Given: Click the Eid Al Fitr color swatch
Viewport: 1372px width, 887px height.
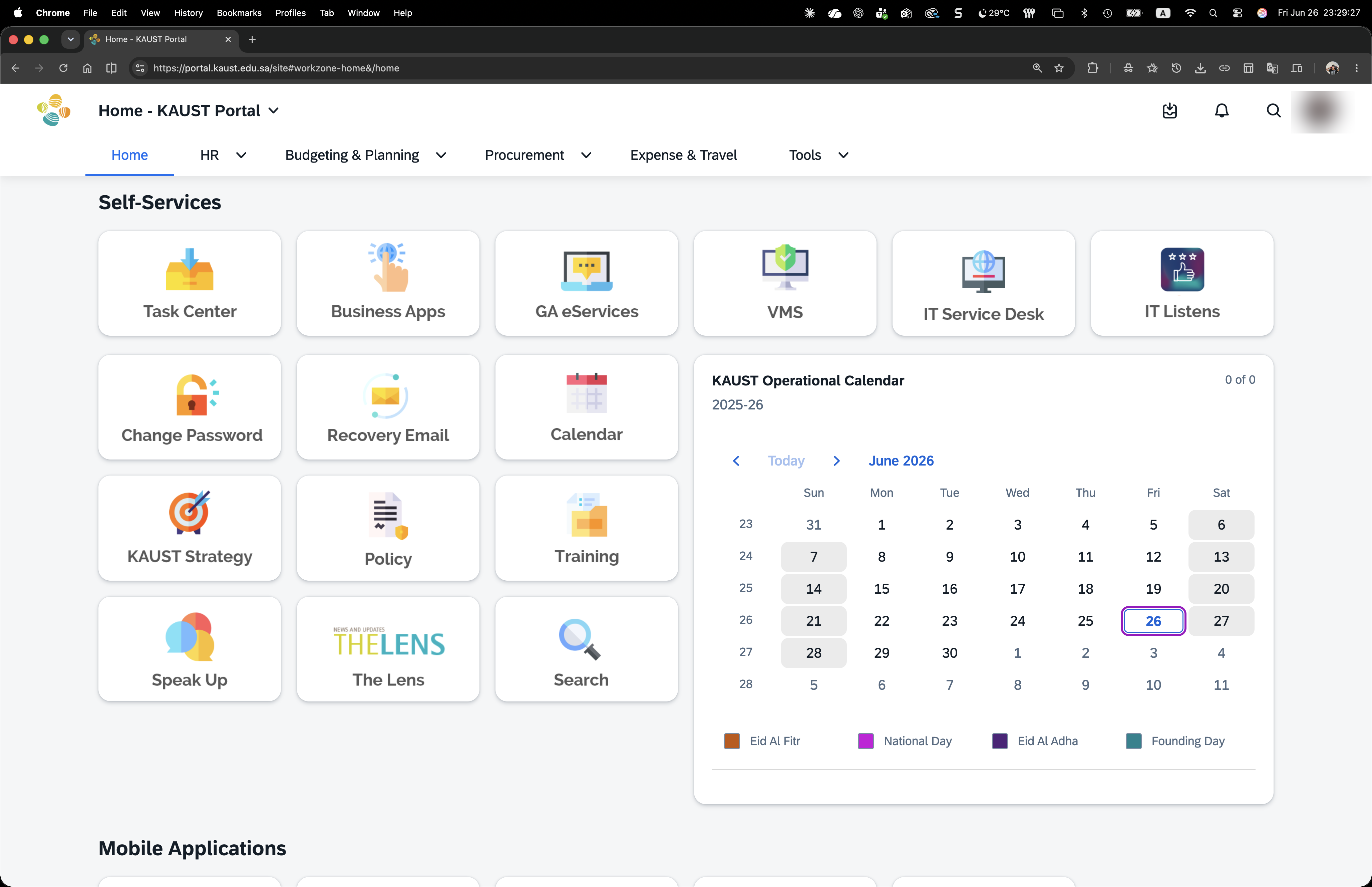Looking at the screenshot, I should pos(732,741).
